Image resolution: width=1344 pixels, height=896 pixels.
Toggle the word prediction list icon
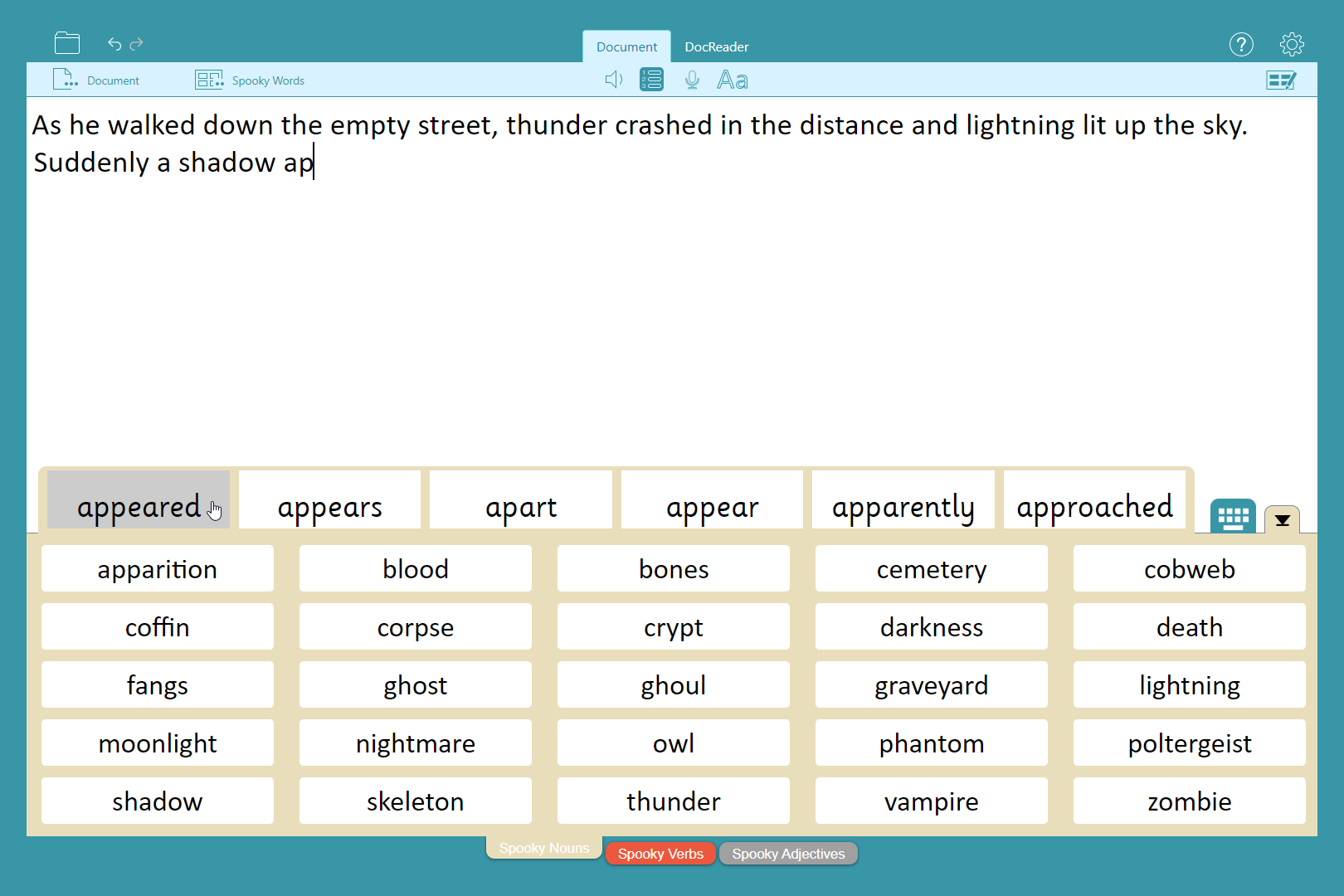[651, 80]
